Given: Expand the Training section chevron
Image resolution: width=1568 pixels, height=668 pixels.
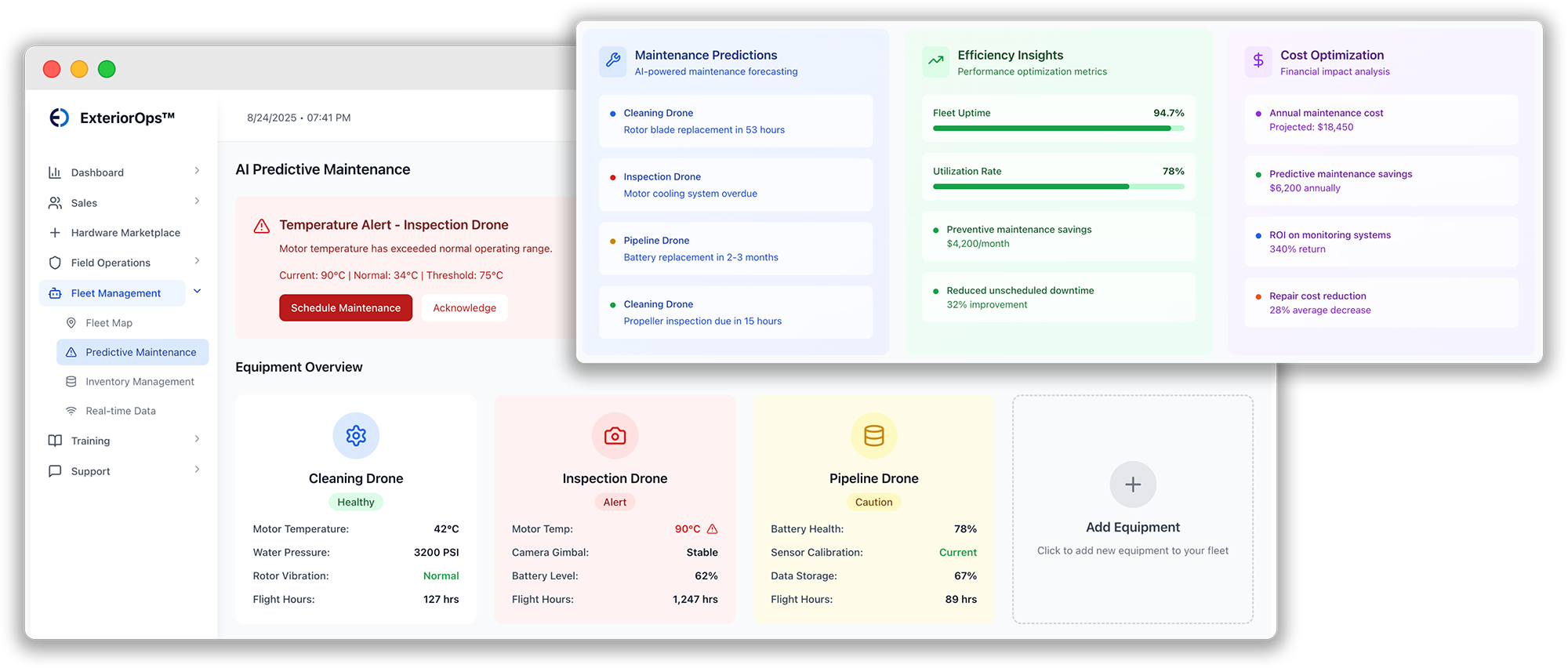Looking at the screenshot, I should click(x=197, y=439).
